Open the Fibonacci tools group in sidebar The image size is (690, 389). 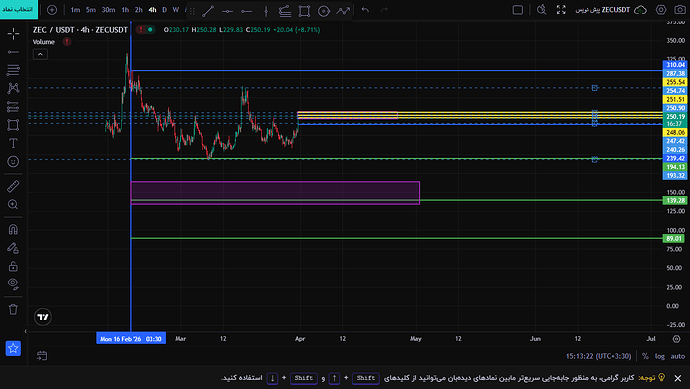pos(13,70)
